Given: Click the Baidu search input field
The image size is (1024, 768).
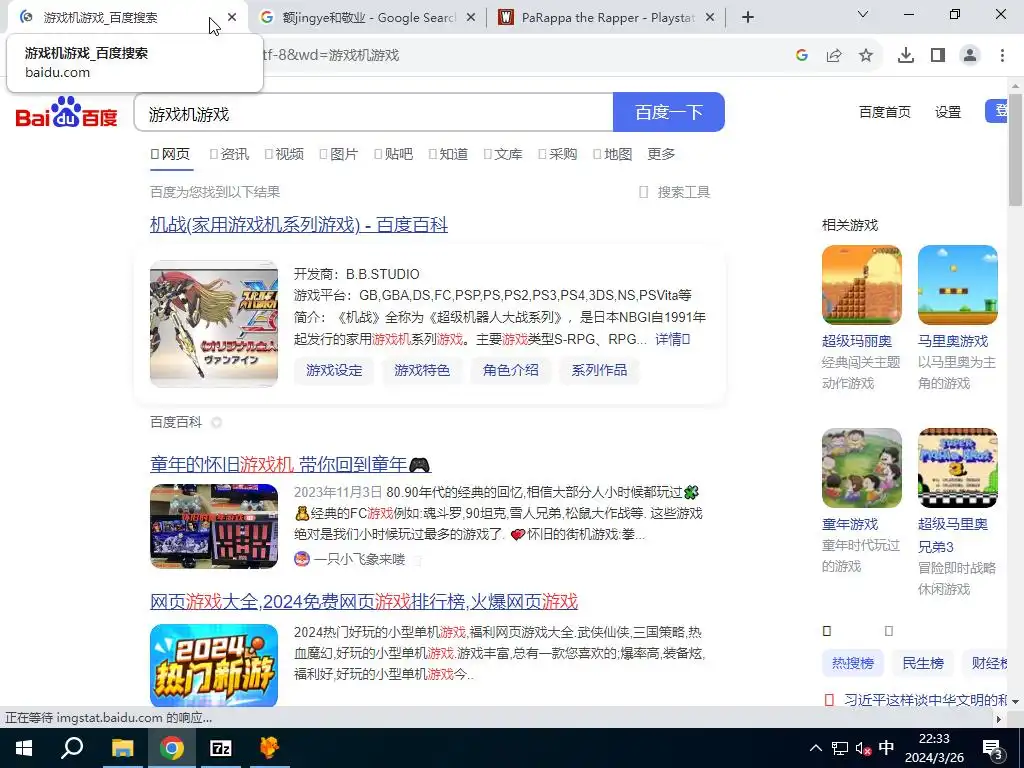Looking at the screenshot, I should [x=374, y=112].
